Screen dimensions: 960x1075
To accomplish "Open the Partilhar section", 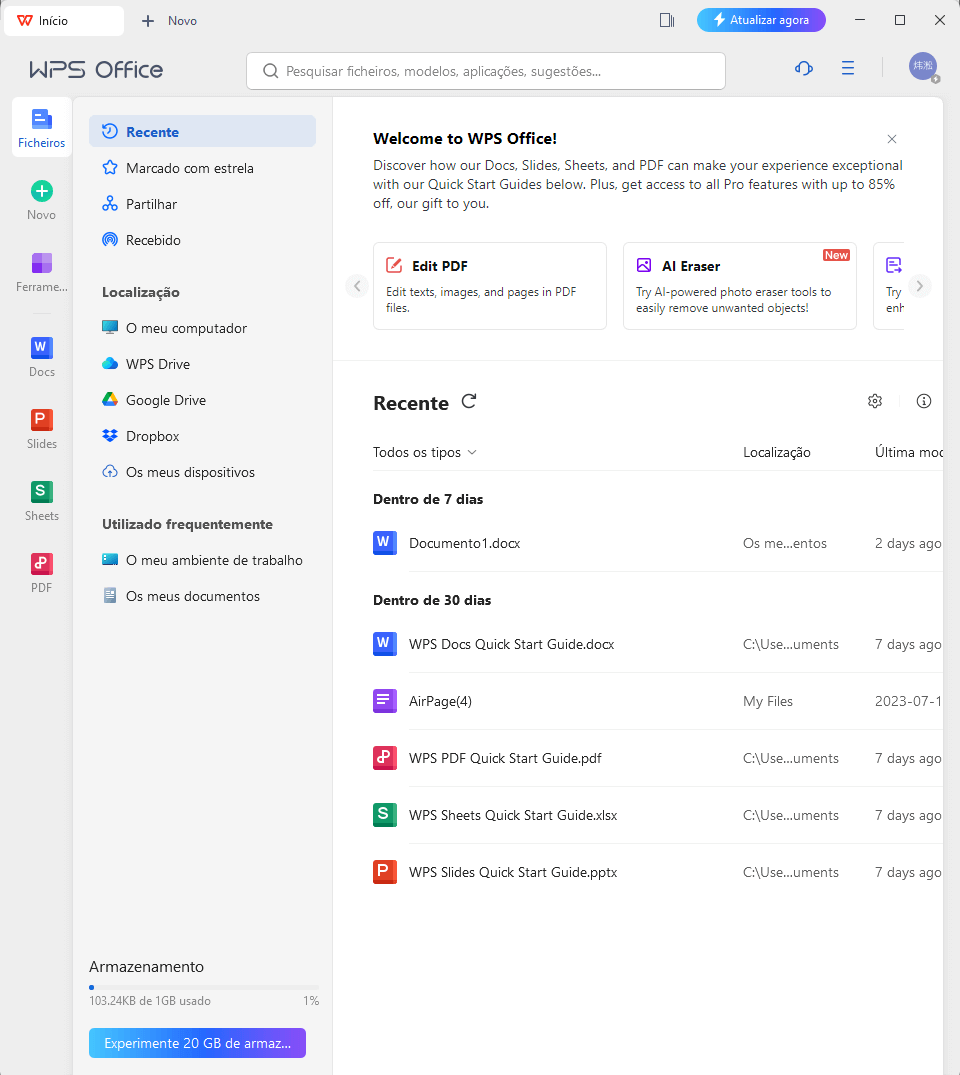I will point(202,204).
